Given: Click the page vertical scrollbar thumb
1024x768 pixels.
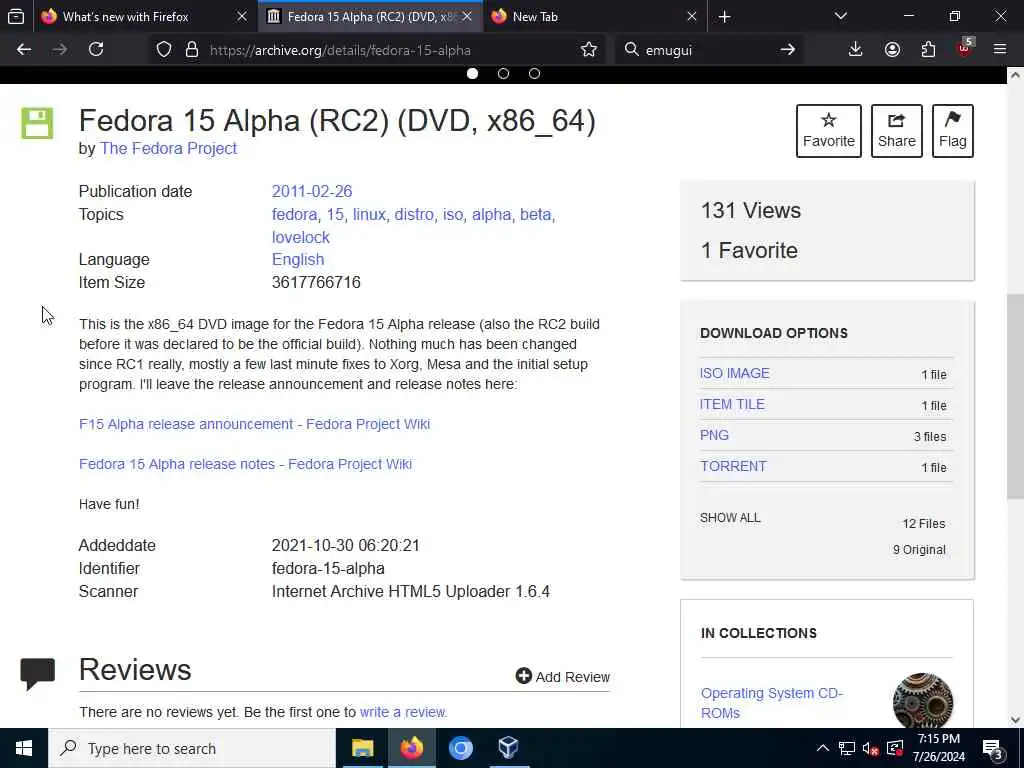Looking at the screenshot, I should tap(1015, 396).
